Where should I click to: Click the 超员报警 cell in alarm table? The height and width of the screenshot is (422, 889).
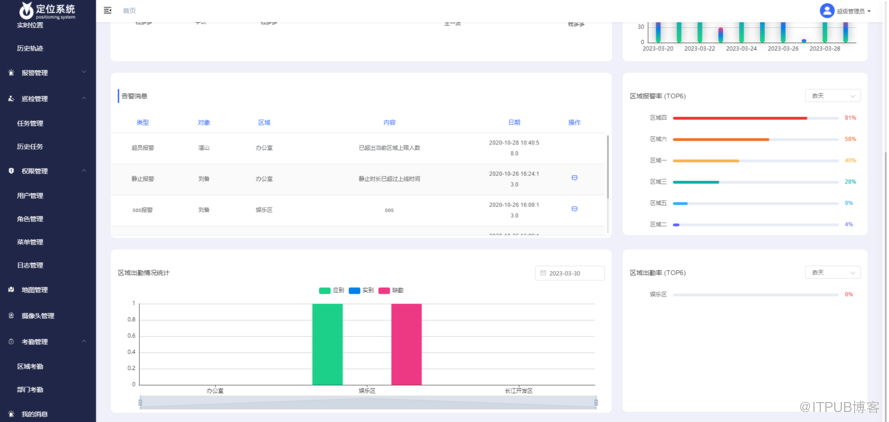pos(142,148)
